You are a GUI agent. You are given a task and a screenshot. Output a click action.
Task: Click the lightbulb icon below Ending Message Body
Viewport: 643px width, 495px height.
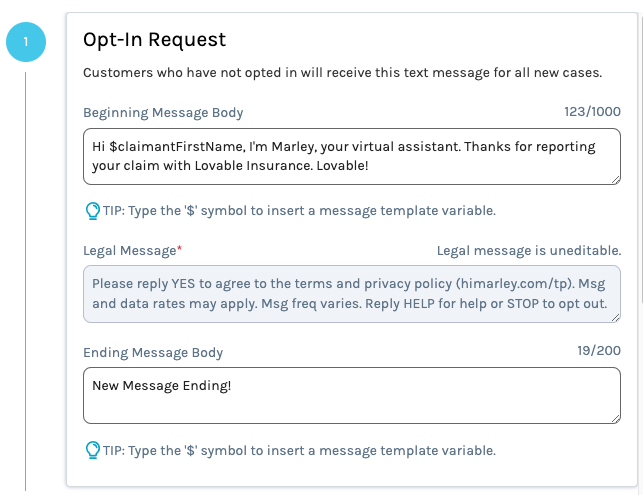click(x=92, y=450)
